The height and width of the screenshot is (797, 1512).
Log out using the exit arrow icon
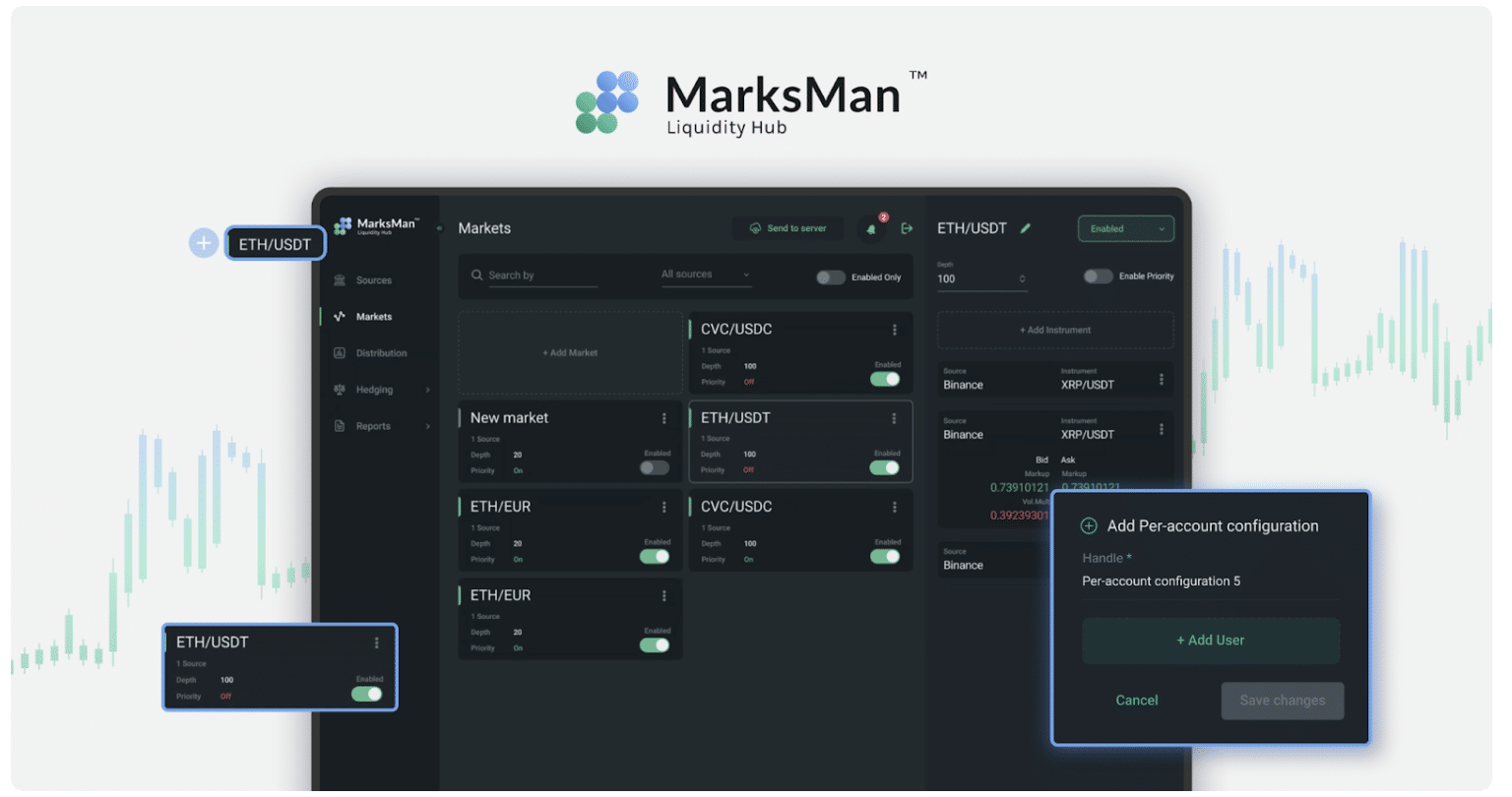pos(907,228)
